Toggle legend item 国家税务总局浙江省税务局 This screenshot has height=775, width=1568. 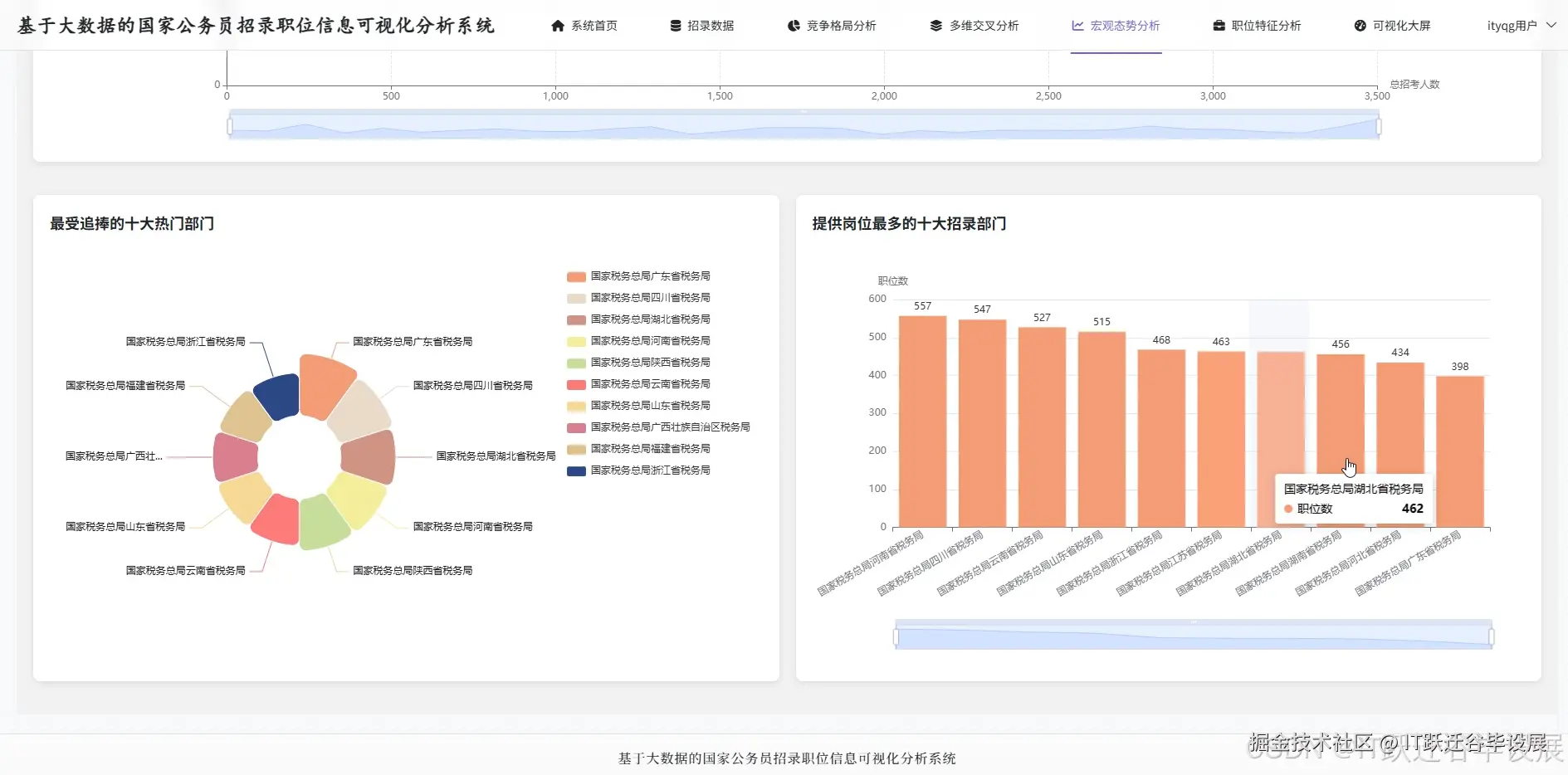638,470
